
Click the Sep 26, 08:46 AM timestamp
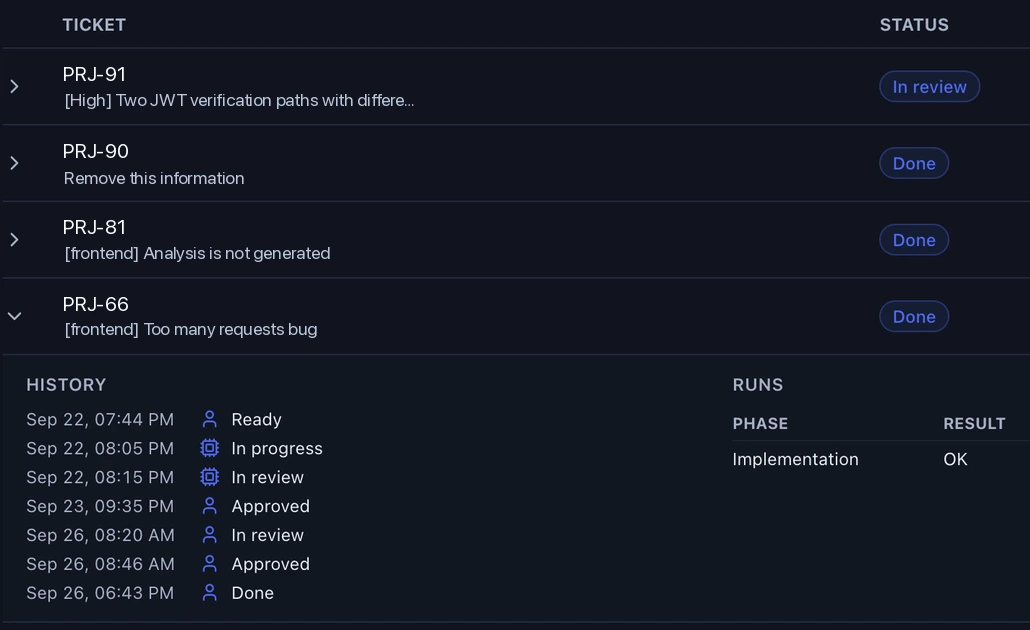pyautogui.click(x=100, y=564)
